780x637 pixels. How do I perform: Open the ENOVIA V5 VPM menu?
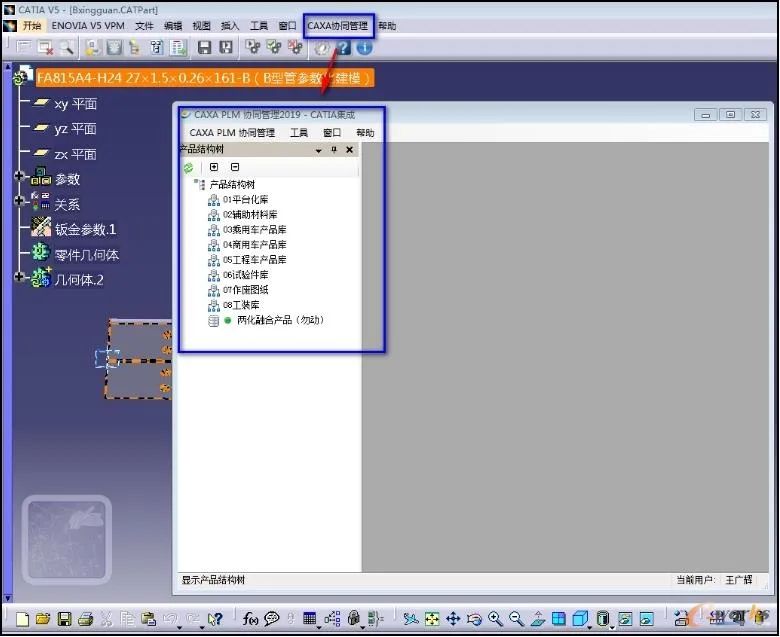(x=88, y=26)
